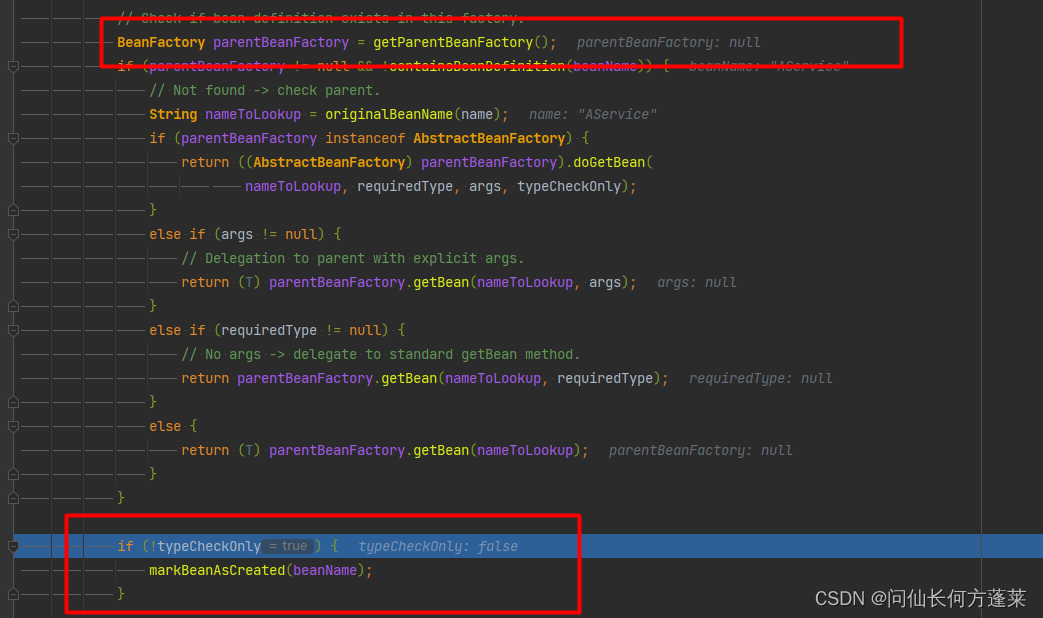Click inline hint 'name: "AService"'

coord(593,114)
